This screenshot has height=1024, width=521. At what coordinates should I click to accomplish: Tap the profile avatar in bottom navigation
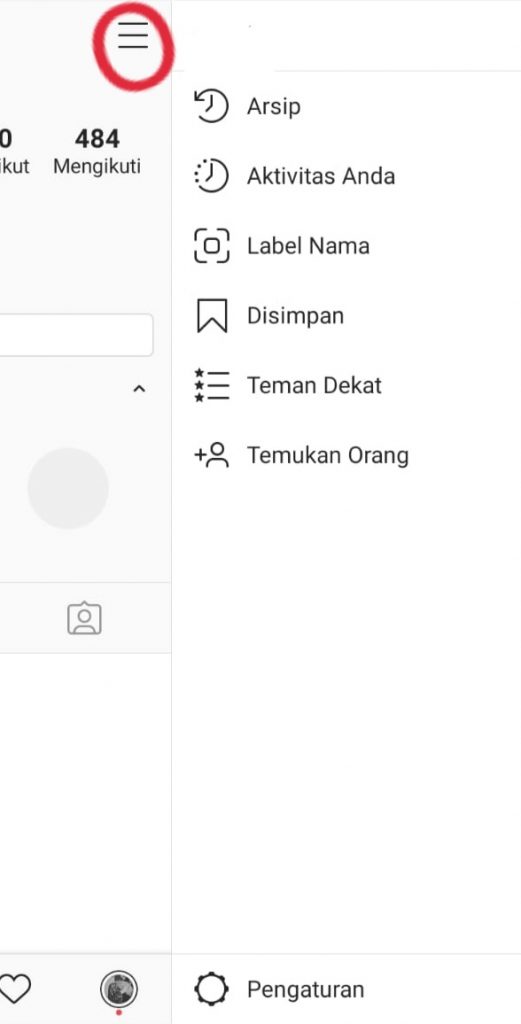[119, 989]
